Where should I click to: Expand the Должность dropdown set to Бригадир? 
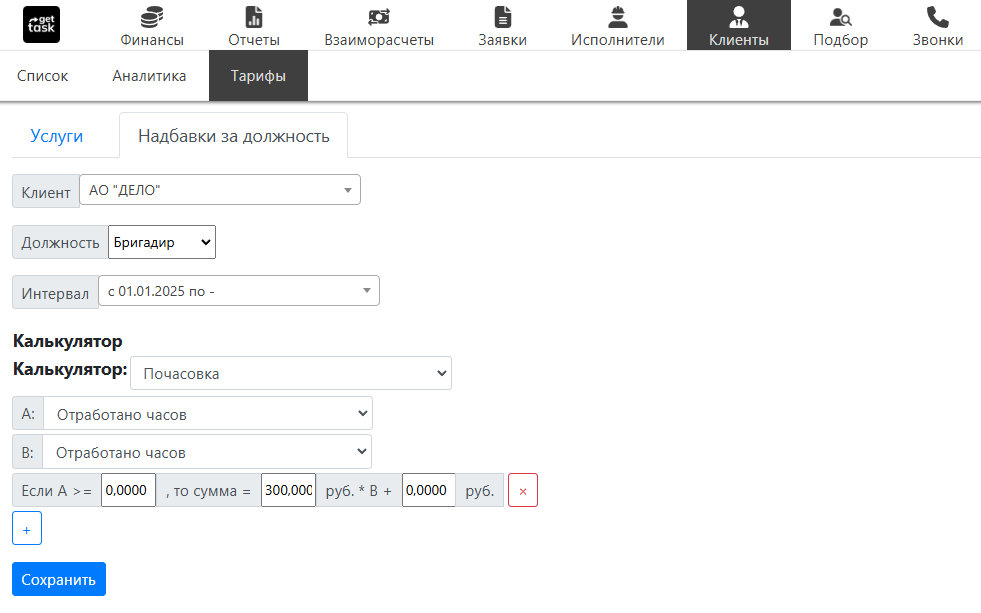(x=162, y=242)
